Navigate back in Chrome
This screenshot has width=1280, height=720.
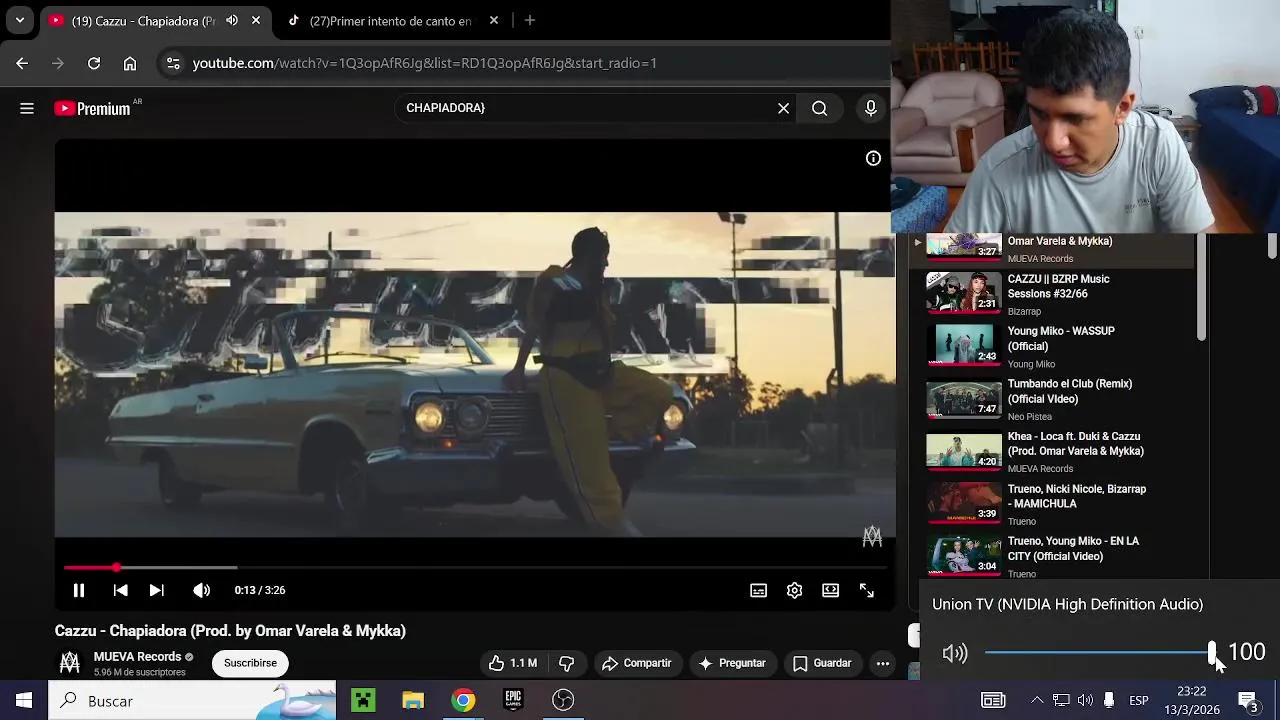(x=22, y=63)
